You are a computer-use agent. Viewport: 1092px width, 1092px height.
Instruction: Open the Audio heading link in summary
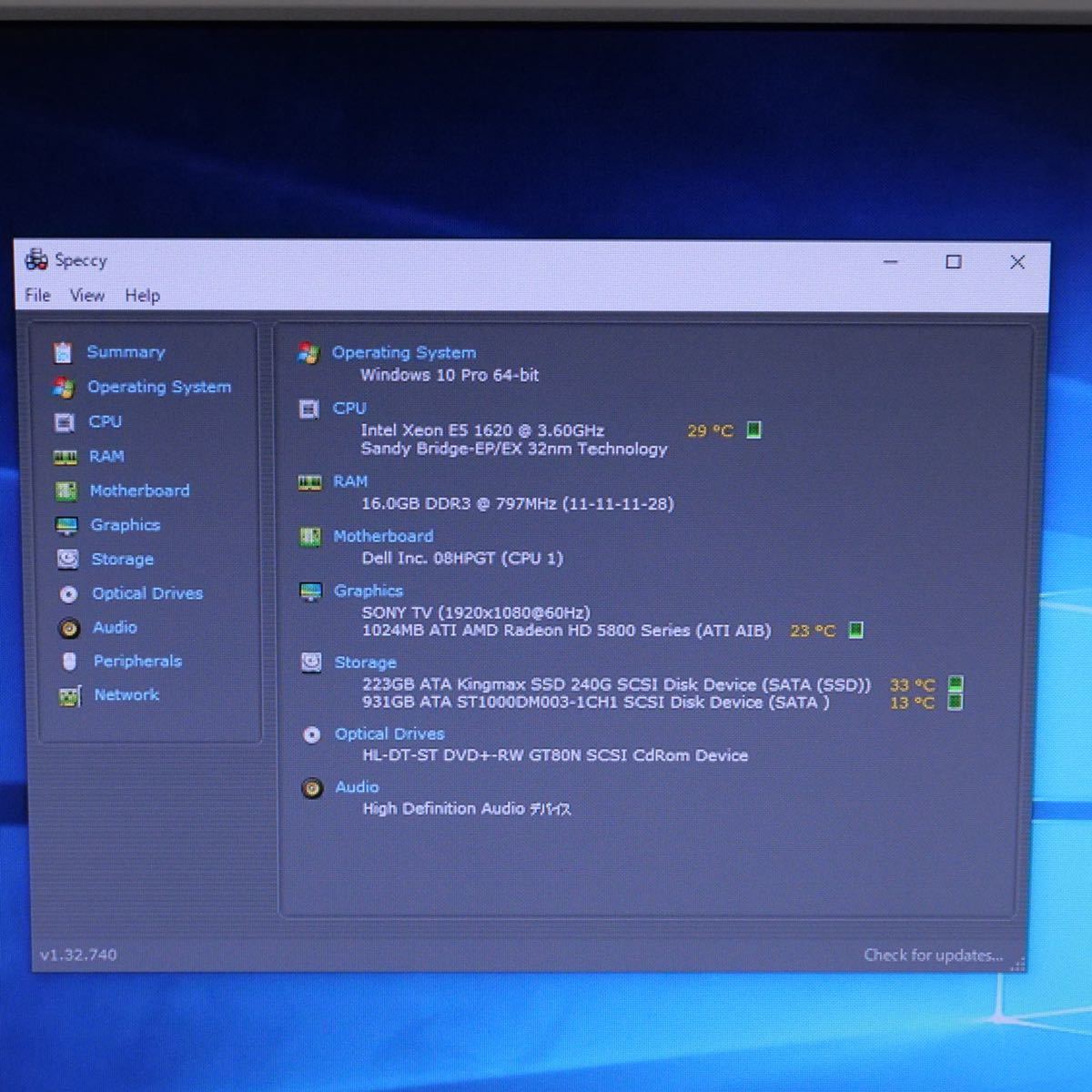coord(357,787)
